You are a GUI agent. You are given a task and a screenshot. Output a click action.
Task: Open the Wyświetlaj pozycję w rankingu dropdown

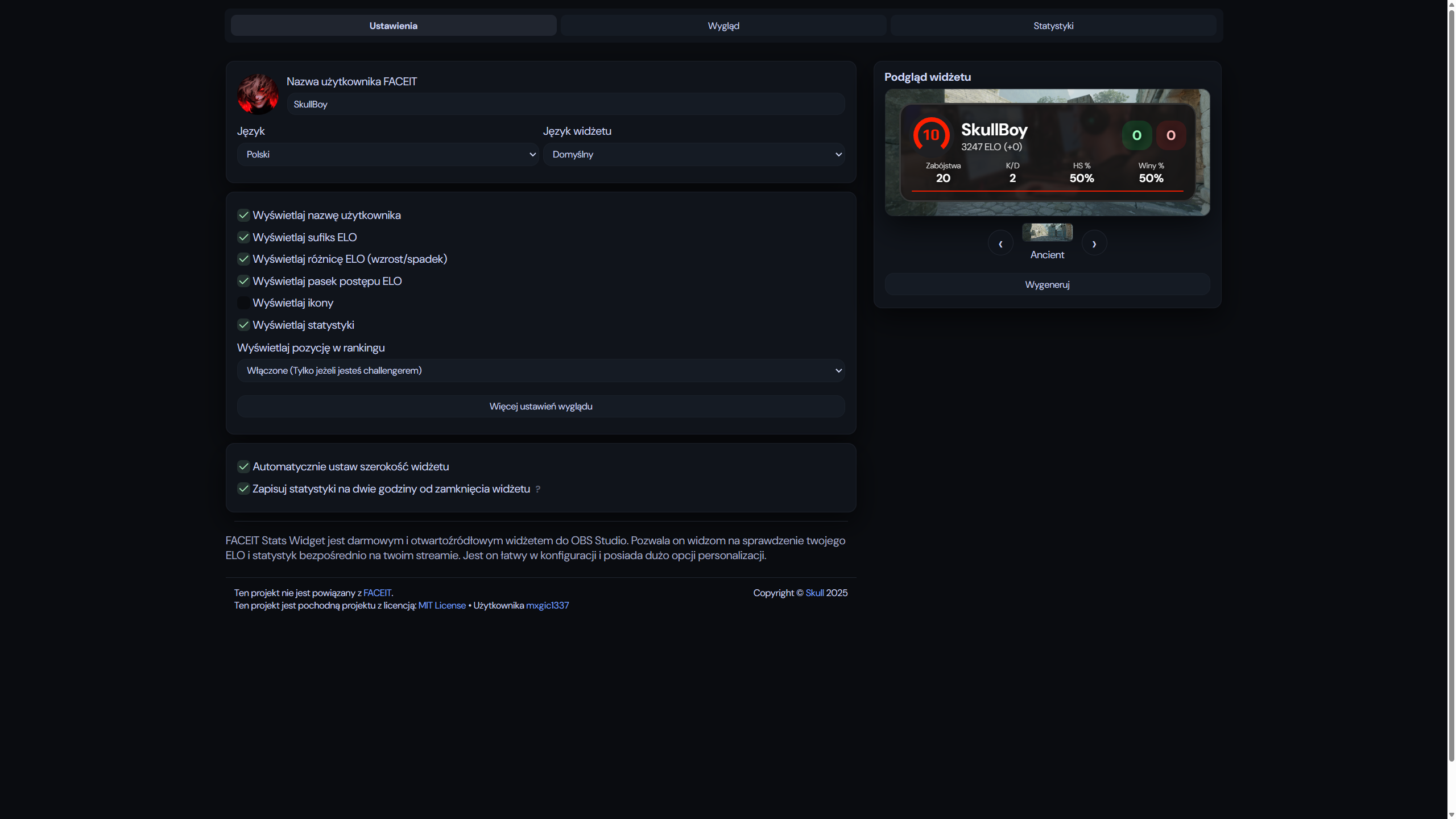[x=540, y=370]
